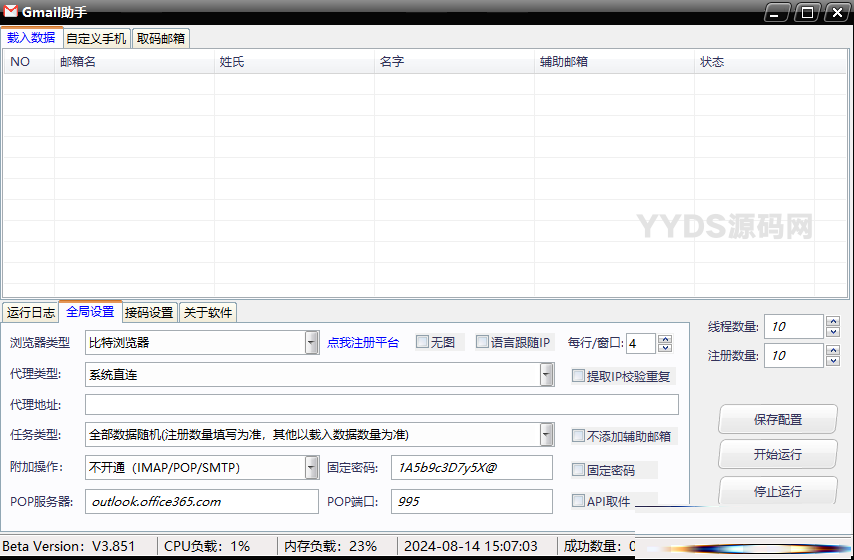Decrease registration count with down arrow
The width and height of the screenshot is (854, 560).
coord(833,360)
